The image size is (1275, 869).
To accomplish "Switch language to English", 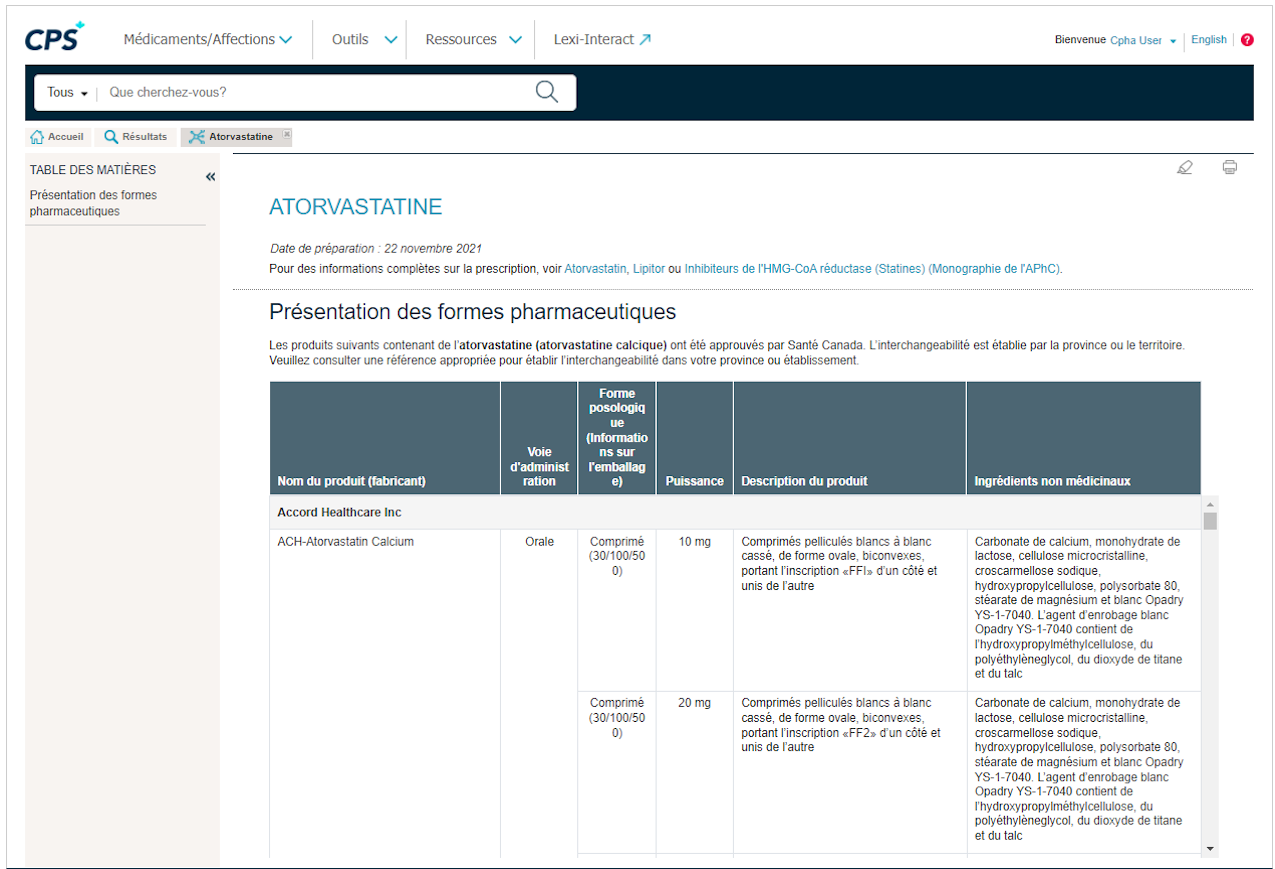I will (x=1209, y=40).
